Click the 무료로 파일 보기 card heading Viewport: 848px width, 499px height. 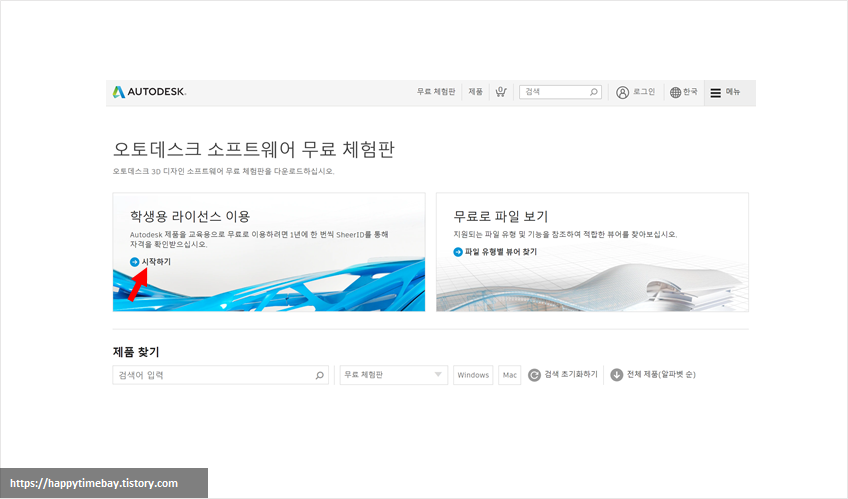[x=501, y=217]
